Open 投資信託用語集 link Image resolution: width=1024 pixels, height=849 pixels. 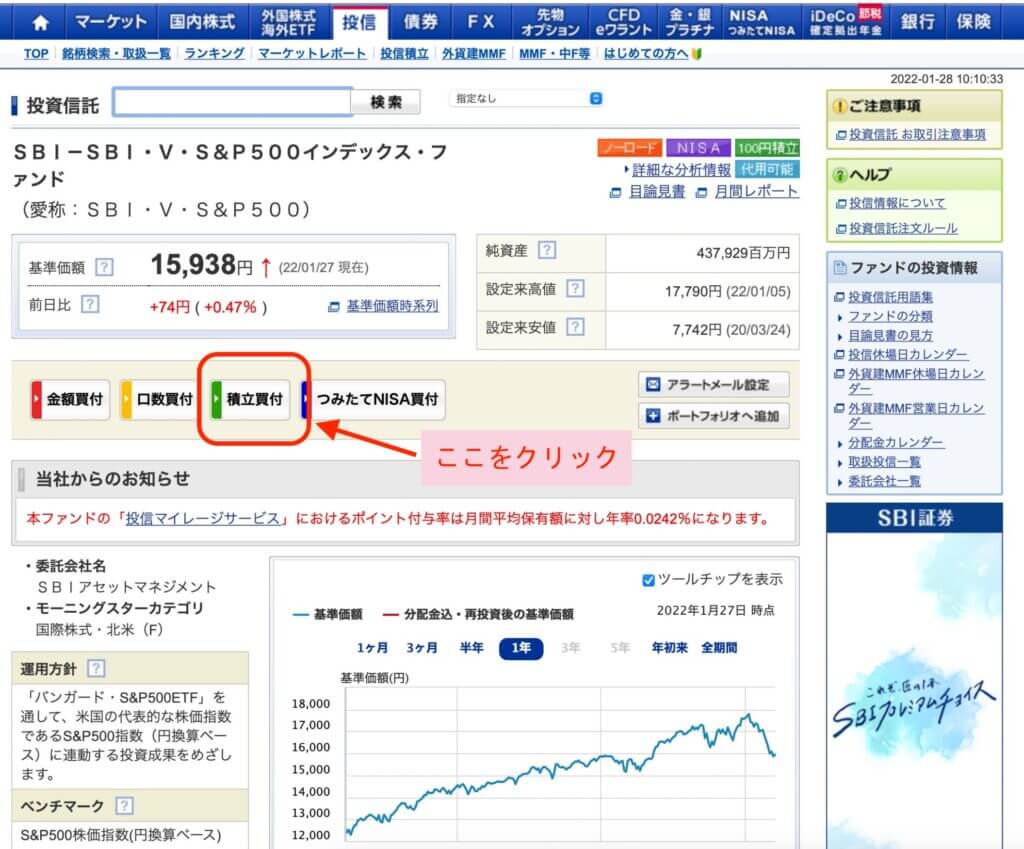click(890, 297)
